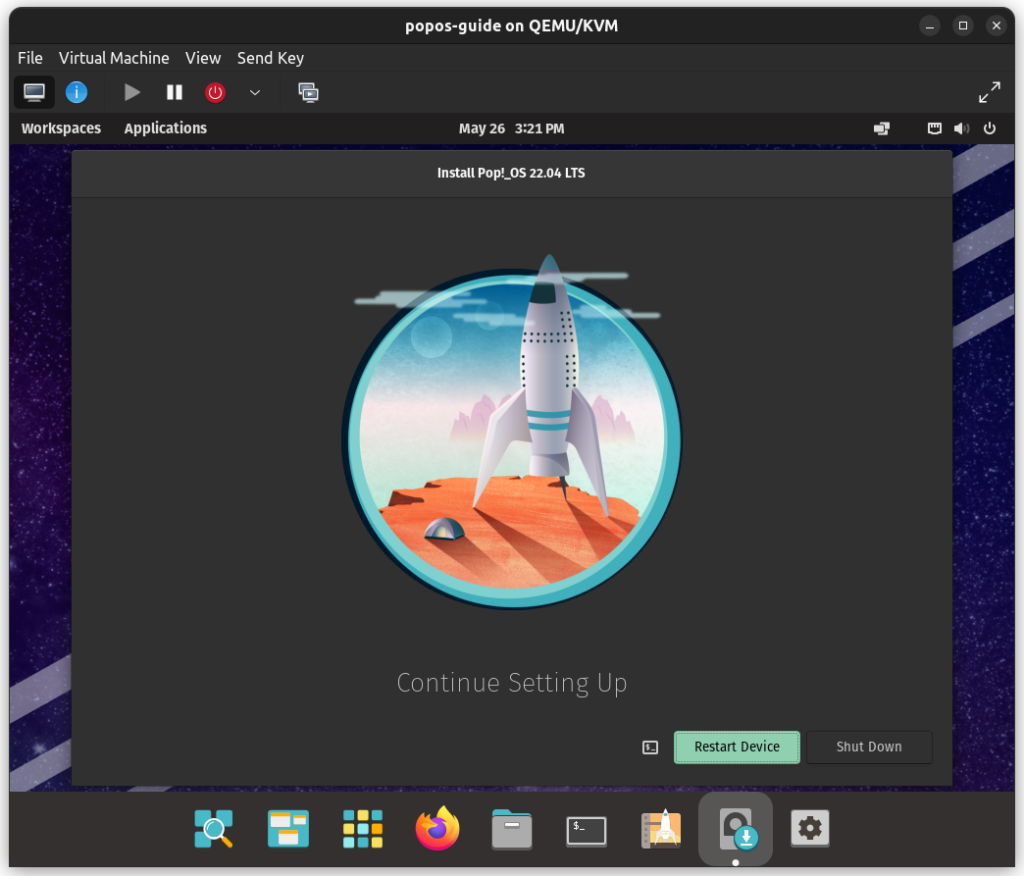
Task: Open Pop!_Shop rocket icon in dock
Action: (x=661, y=828)
